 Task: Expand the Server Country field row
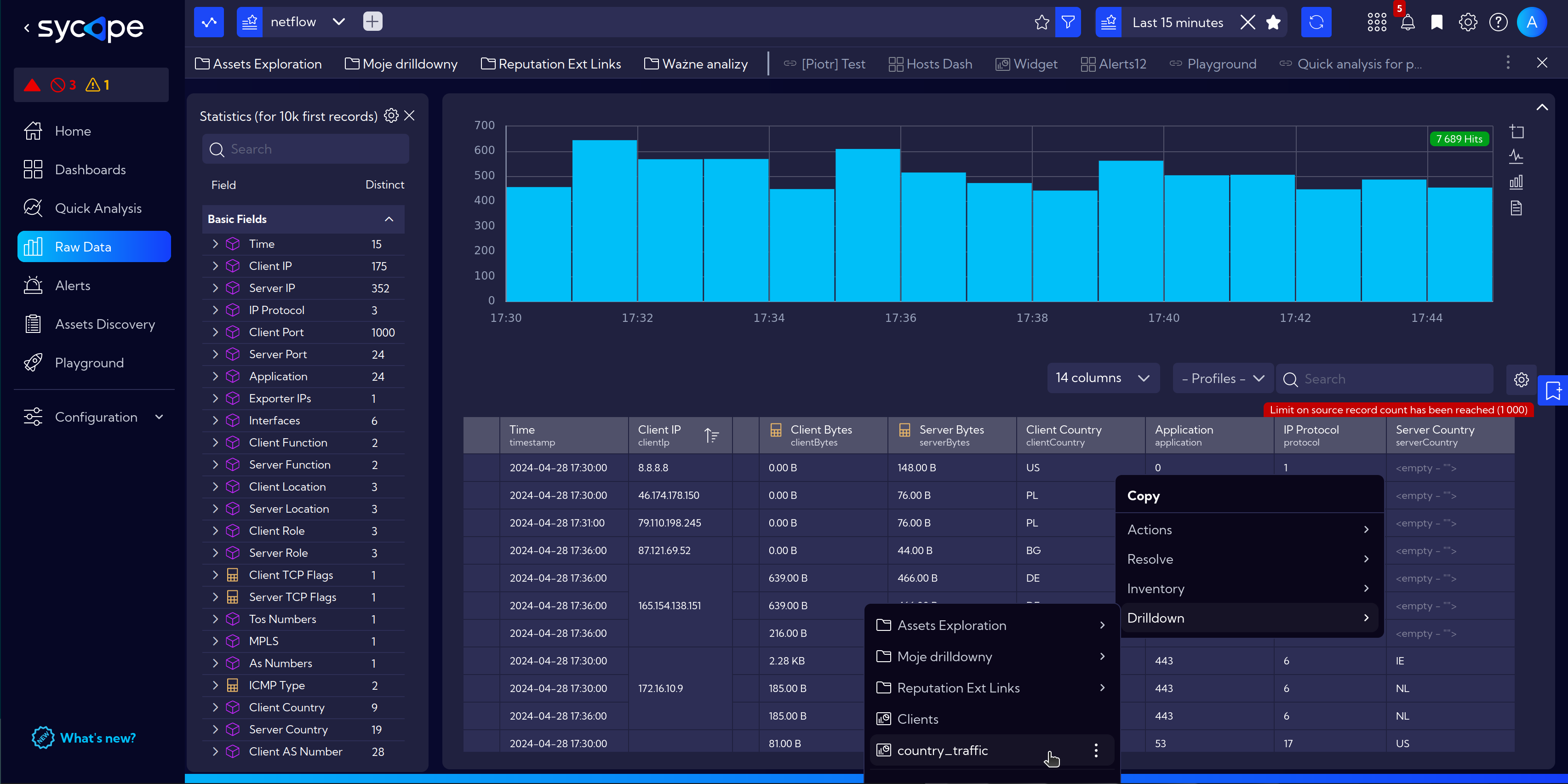coord(214,729)
